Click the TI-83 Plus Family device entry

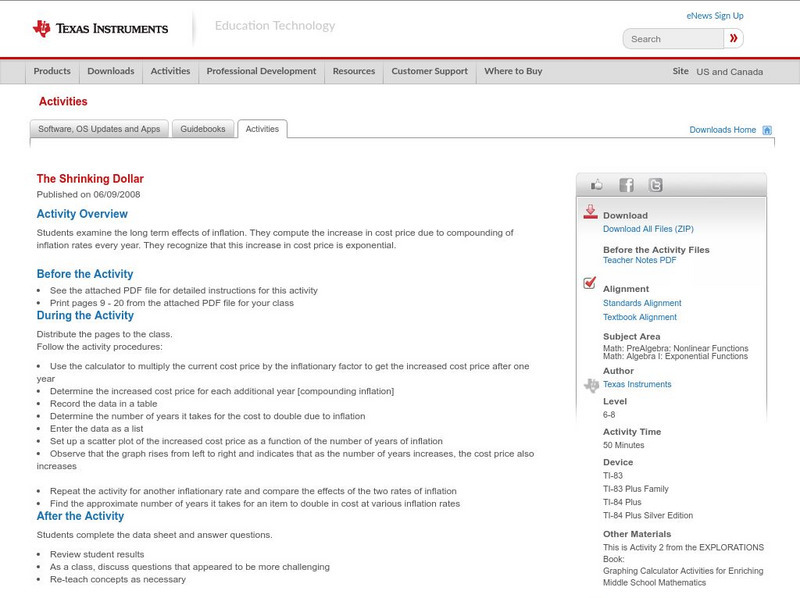pyautogui.click(x=636, y=489)
